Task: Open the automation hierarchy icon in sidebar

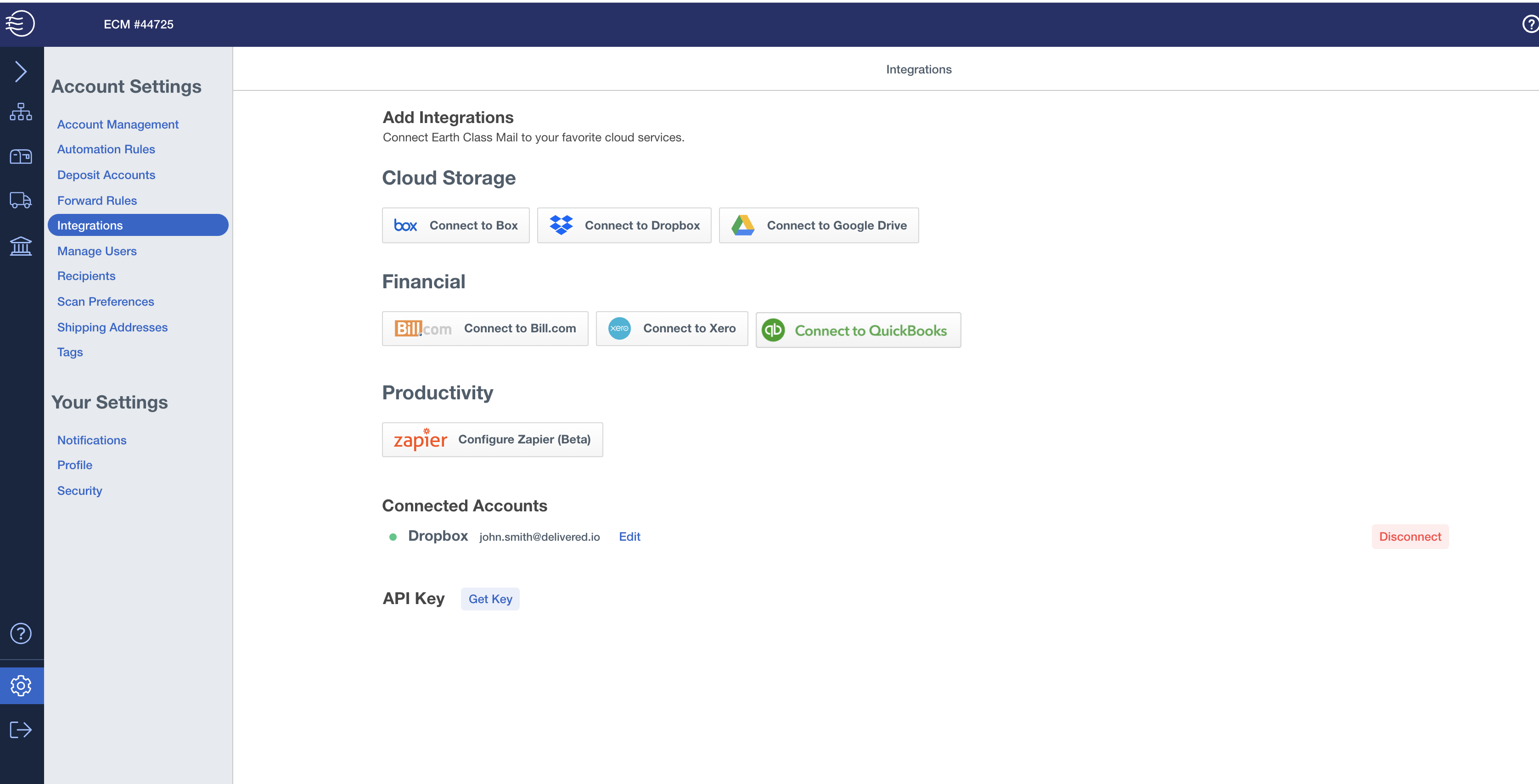Action: [x=22, y=112]
